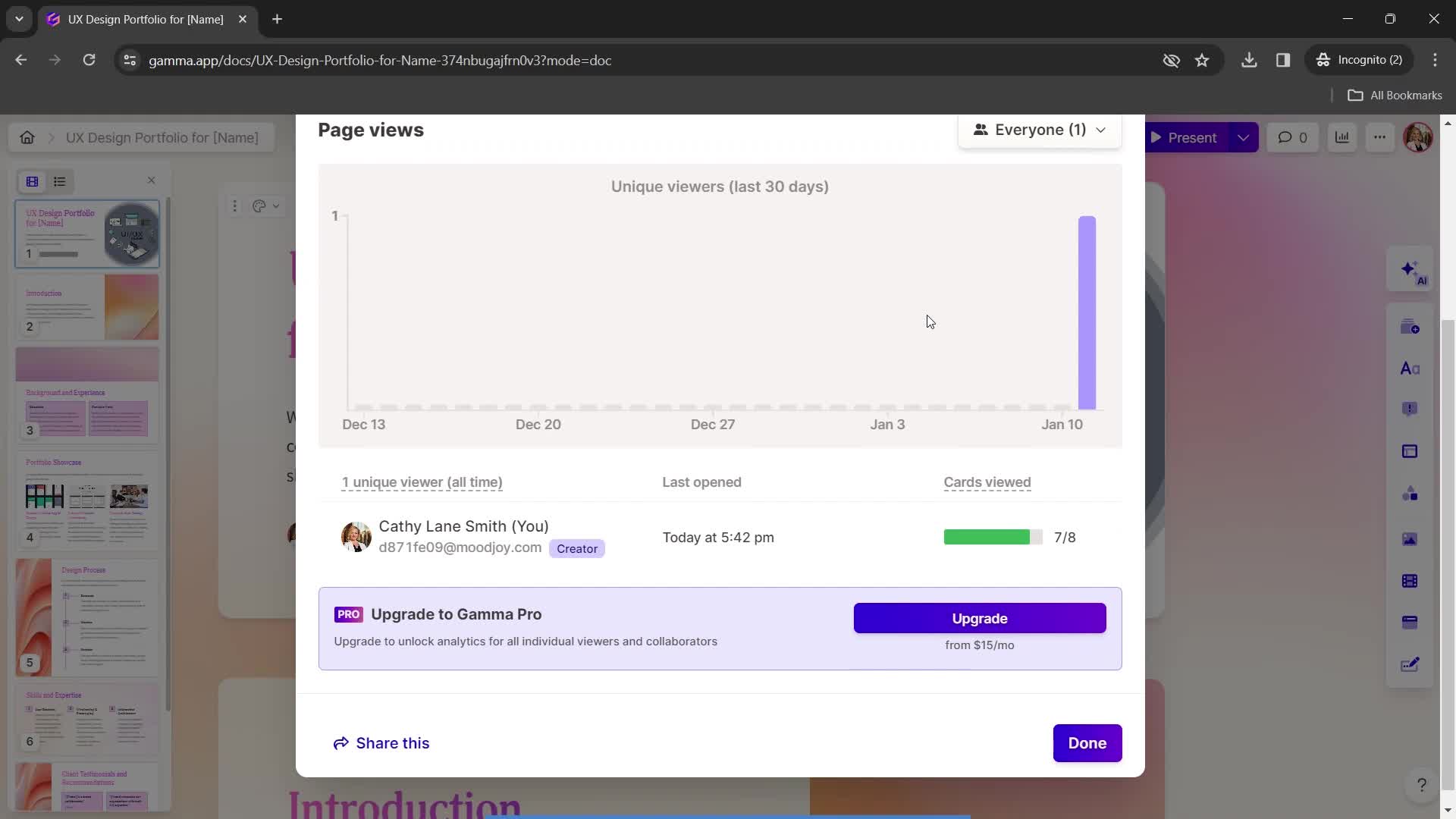Viewport: 1456px width, 819px height.
Task: Open the Gamma AI assistant
Action: [x=1409, y=270]
